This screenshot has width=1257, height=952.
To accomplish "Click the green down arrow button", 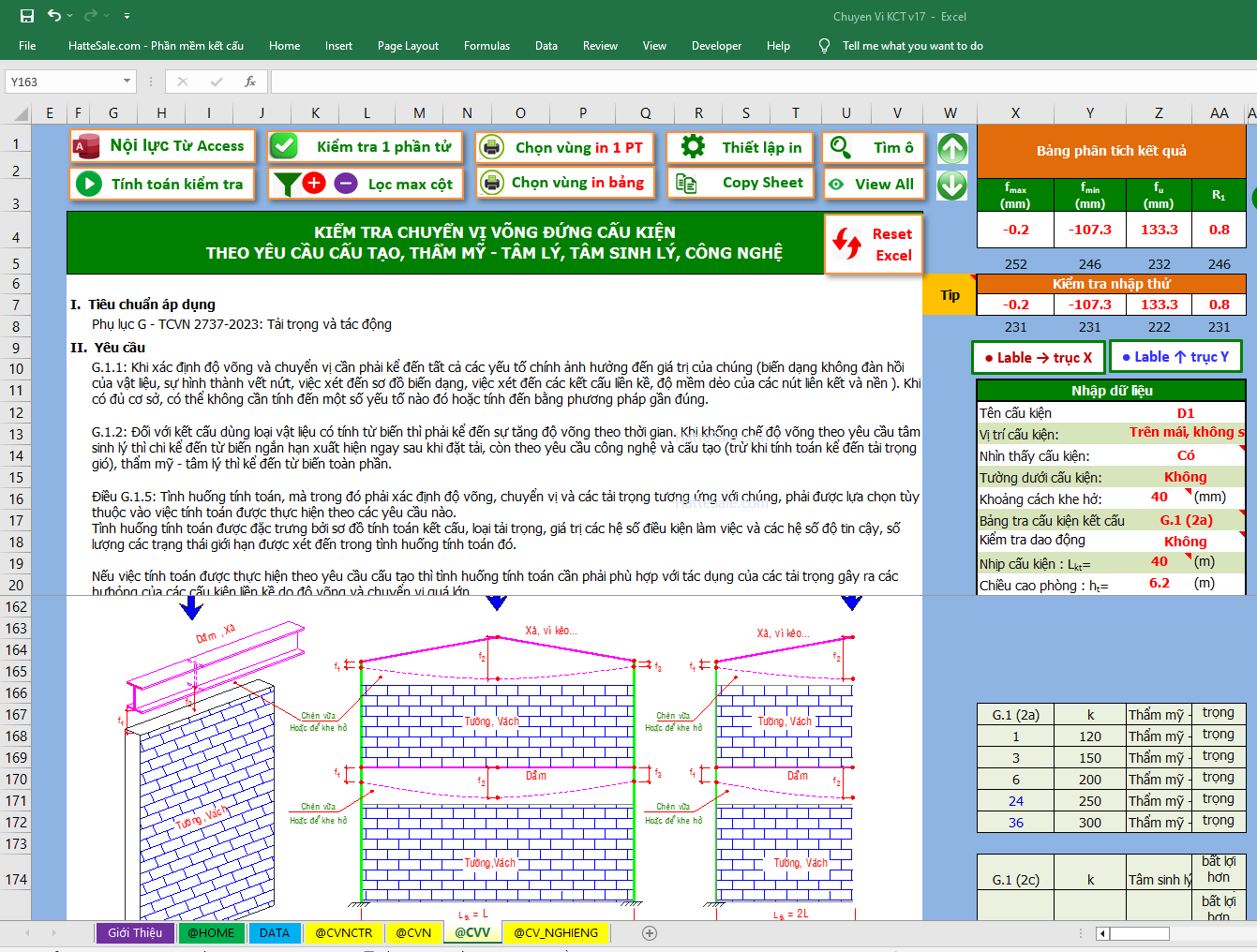I will tap(952, 185).
